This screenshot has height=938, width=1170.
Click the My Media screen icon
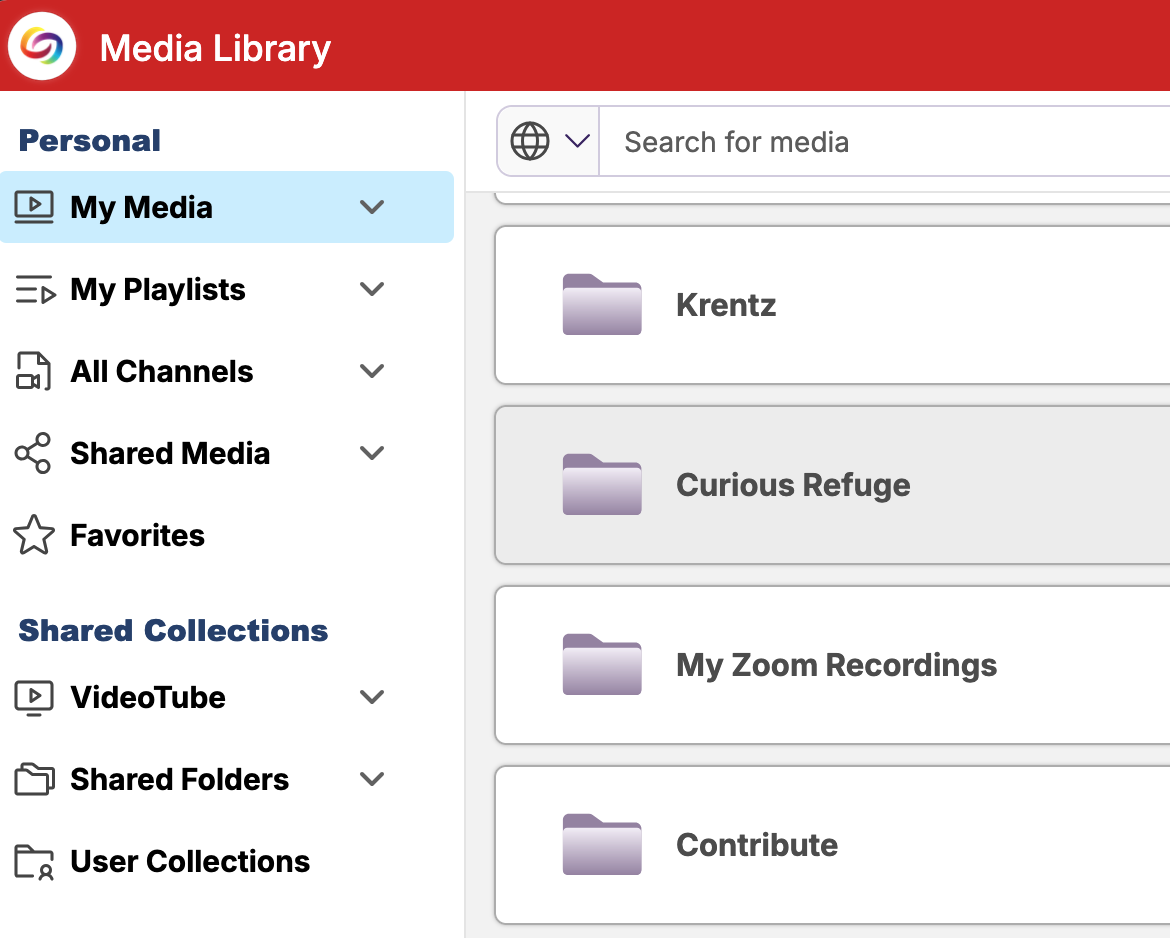coord(34,207)
